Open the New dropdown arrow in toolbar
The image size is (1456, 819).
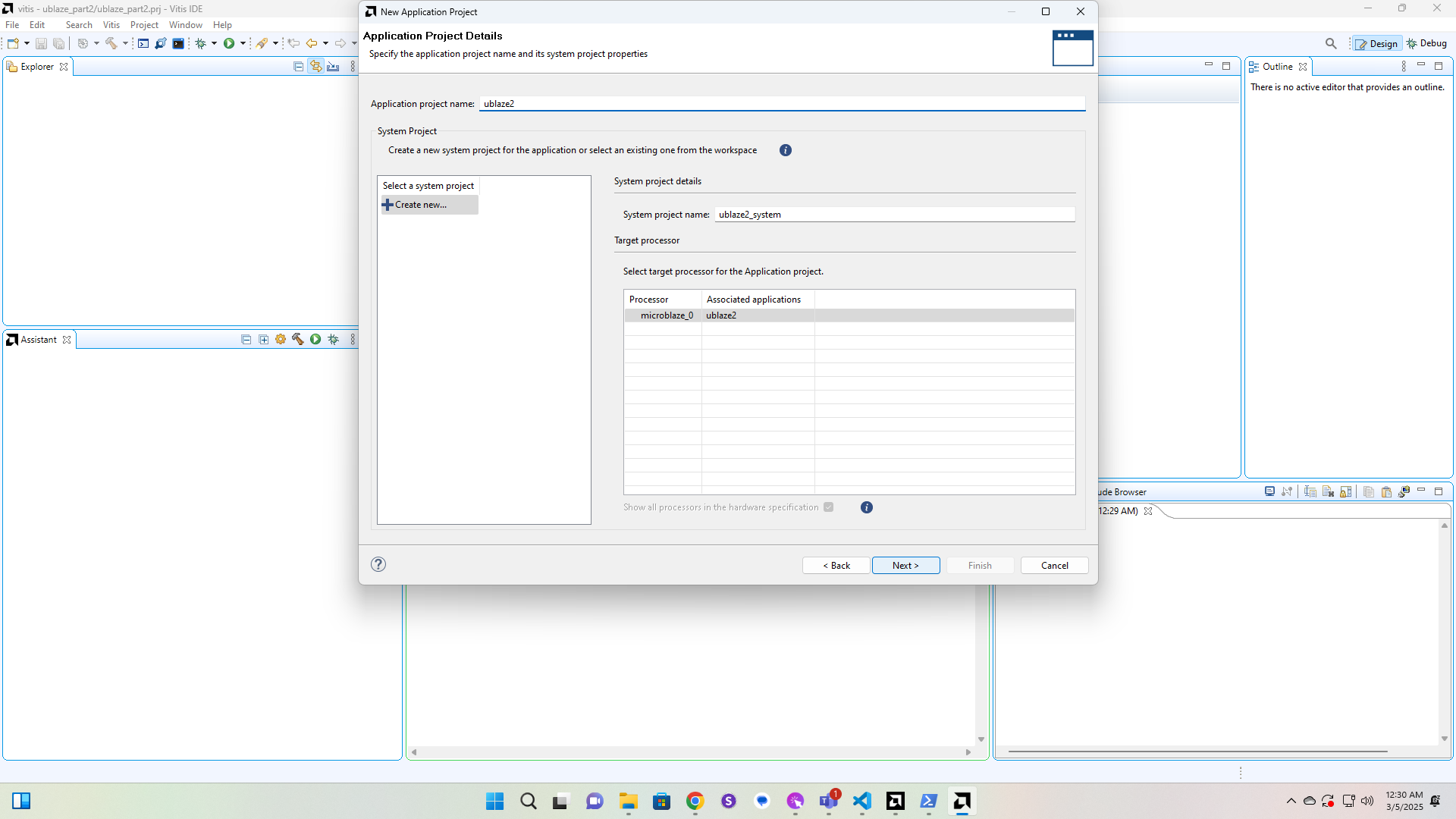(27, 44)
